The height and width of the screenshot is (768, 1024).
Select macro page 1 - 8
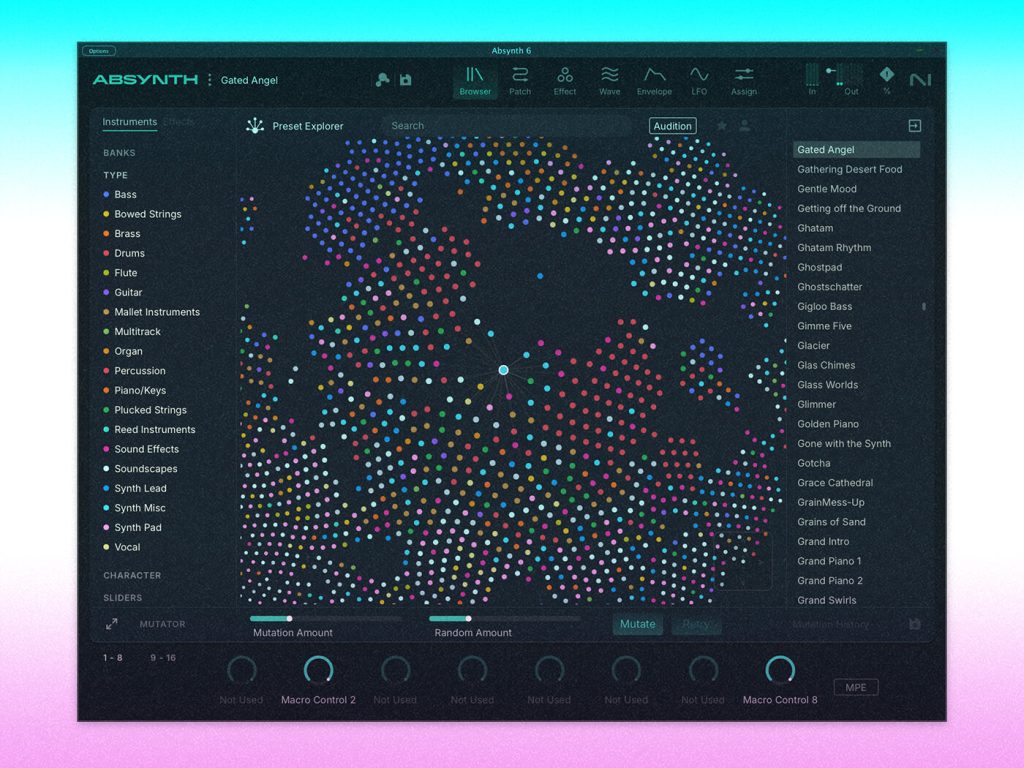[112, 658]
